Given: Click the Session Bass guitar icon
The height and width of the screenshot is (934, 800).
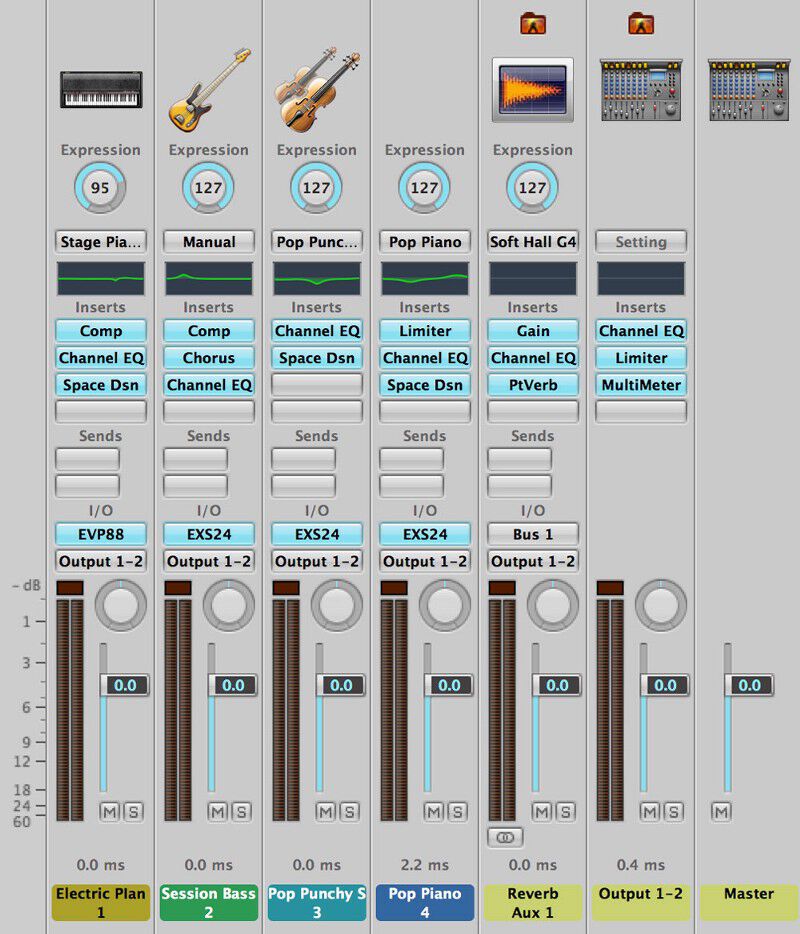Looking at the screenshot, I should [x=208, y=89].
